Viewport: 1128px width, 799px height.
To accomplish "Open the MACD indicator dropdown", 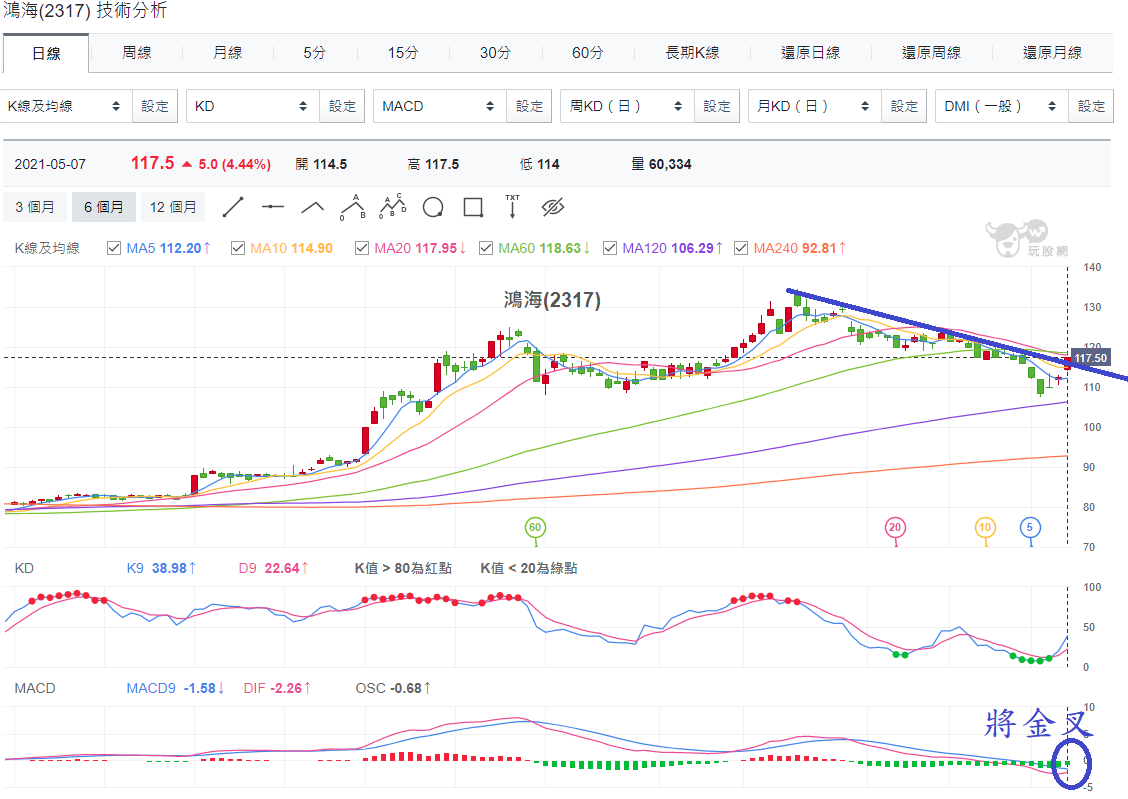I will [440, 106].
